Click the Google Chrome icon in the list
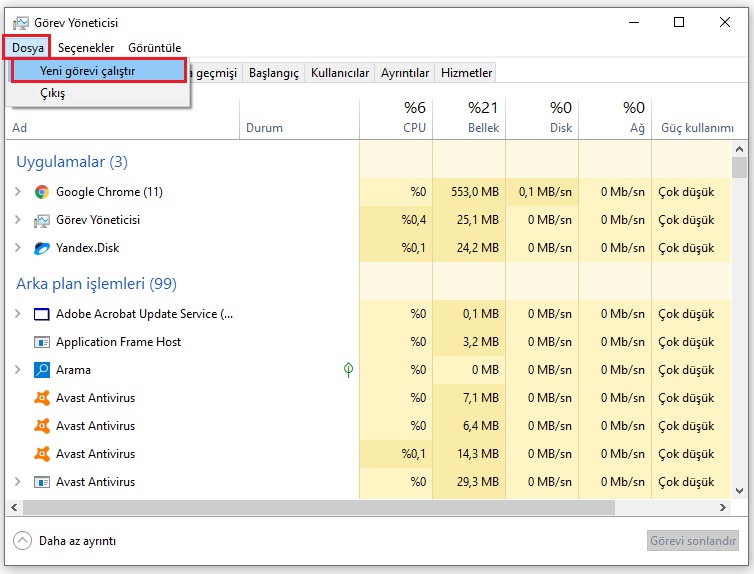Image resolution: width=754 pixels, height=574 pixels. pos(42,192)
